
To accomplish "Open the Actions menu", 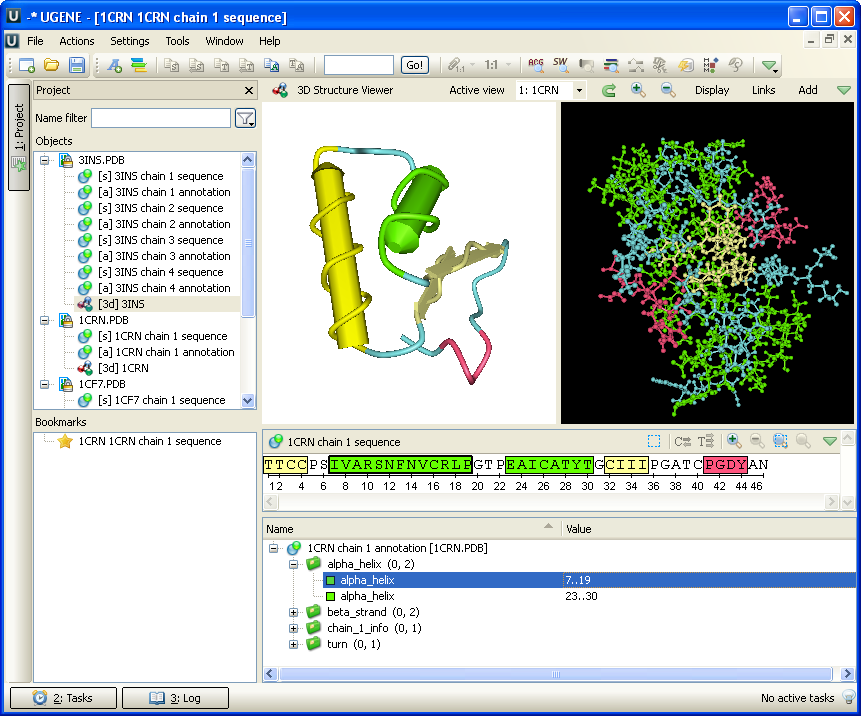I will point(77,41).
